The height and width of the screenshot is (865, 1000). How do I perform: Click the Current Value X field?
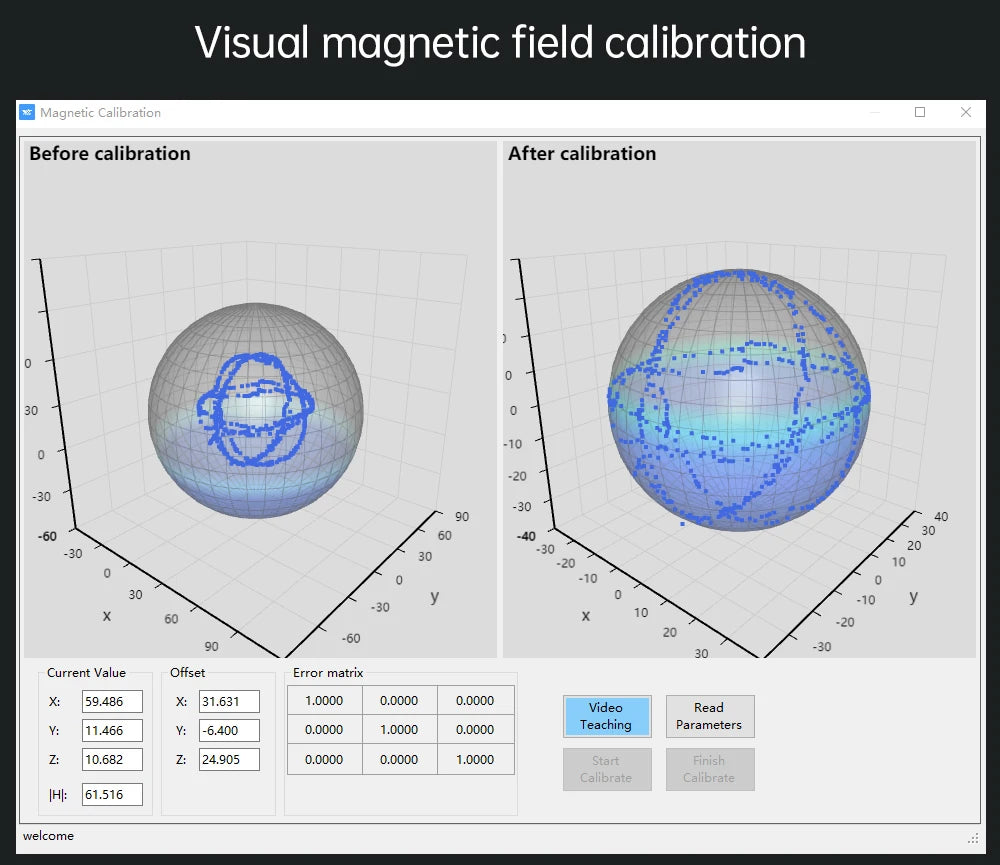click(112, 701)
